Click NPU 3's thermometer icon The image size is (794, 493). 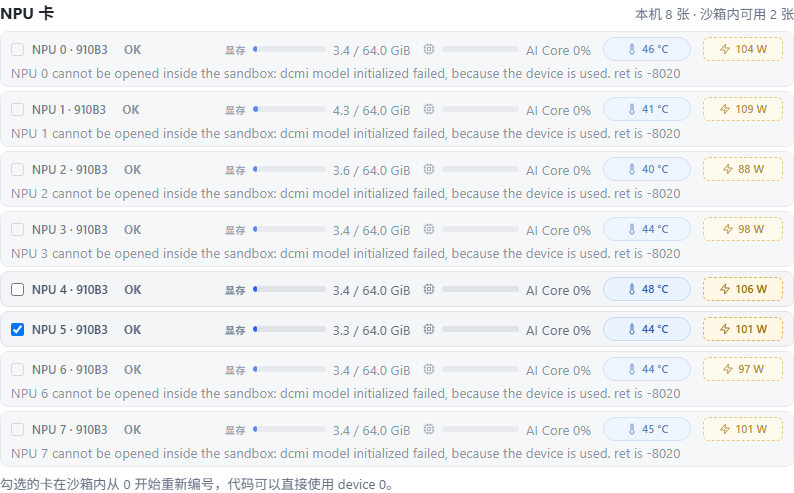point(631,229)
